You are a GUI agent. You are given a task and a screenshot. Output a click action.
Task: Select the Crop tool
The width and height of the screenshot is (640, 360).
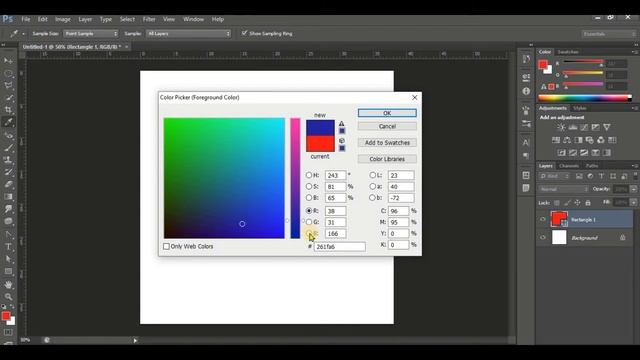pyautogui.click(x=8, y=110)
